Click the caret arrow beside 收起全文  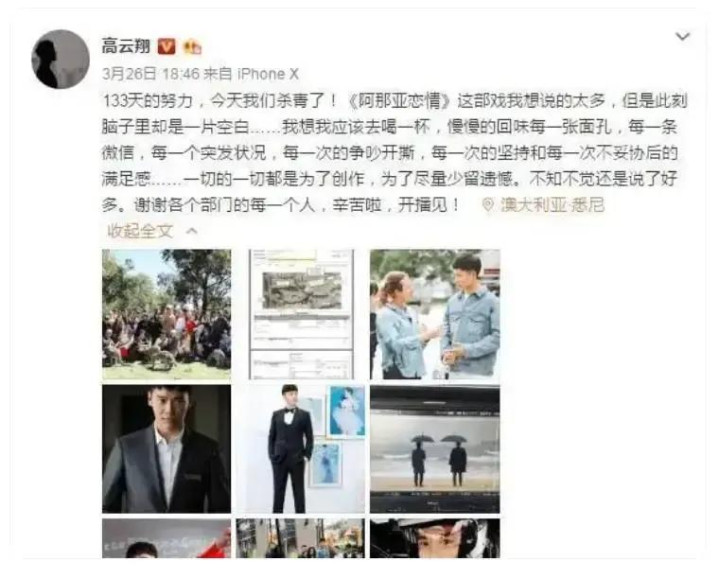click(192, 231)
